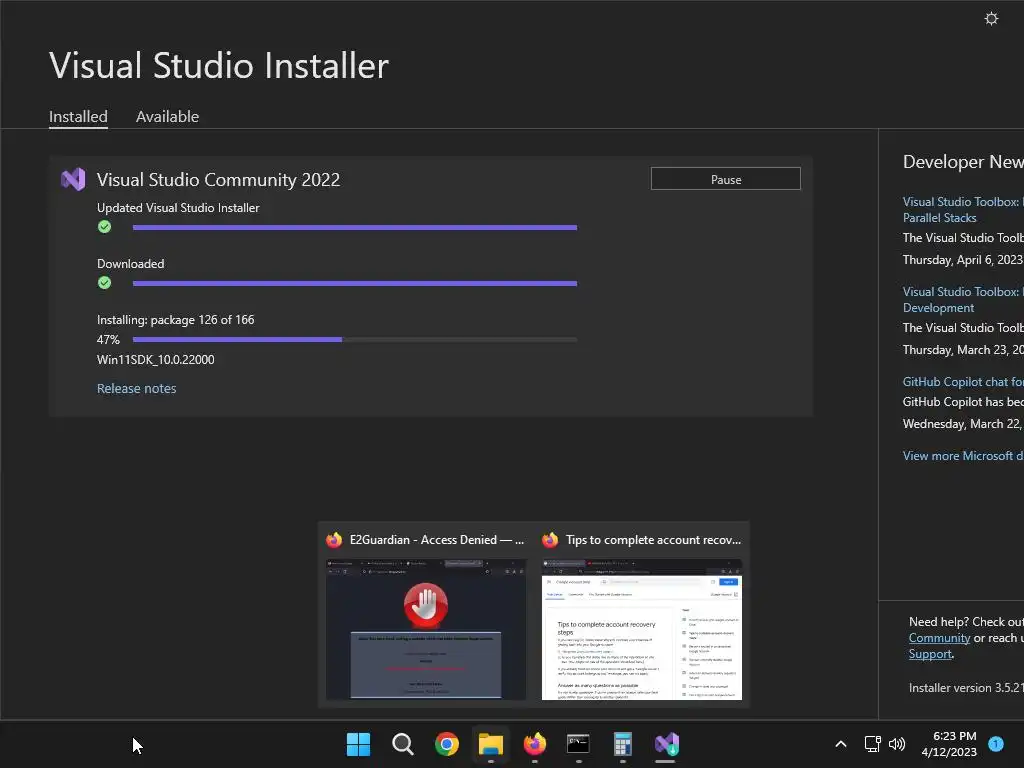
Task: Click the 47% percentage label
Action: point(108,340)
